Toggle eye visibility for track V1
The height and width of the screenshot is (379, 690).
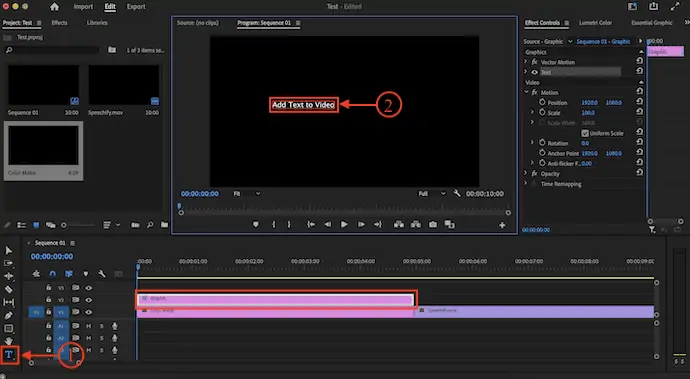tap(88, 312)
